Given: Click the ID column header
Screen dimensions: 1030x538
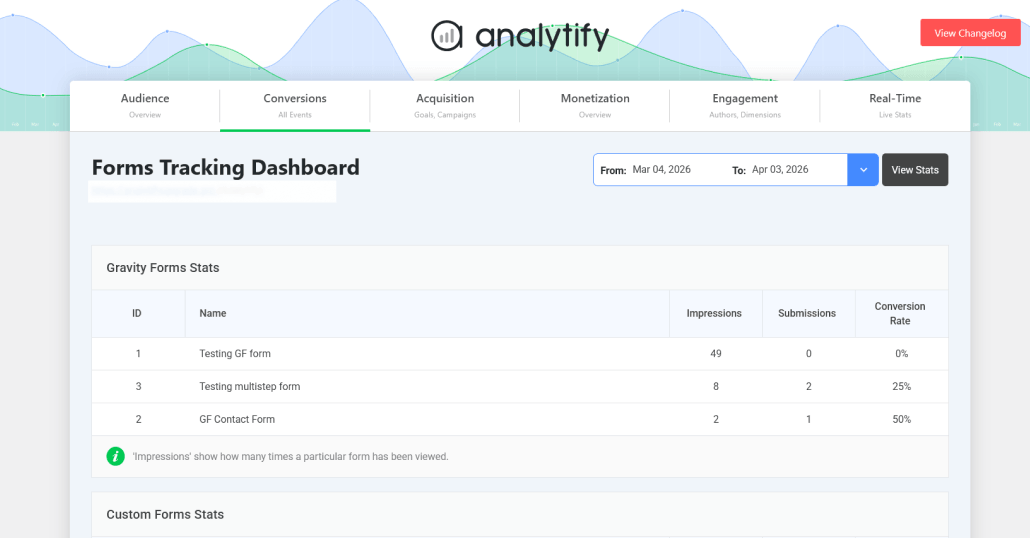Looking at the screenshot, I should pos(137,313).
